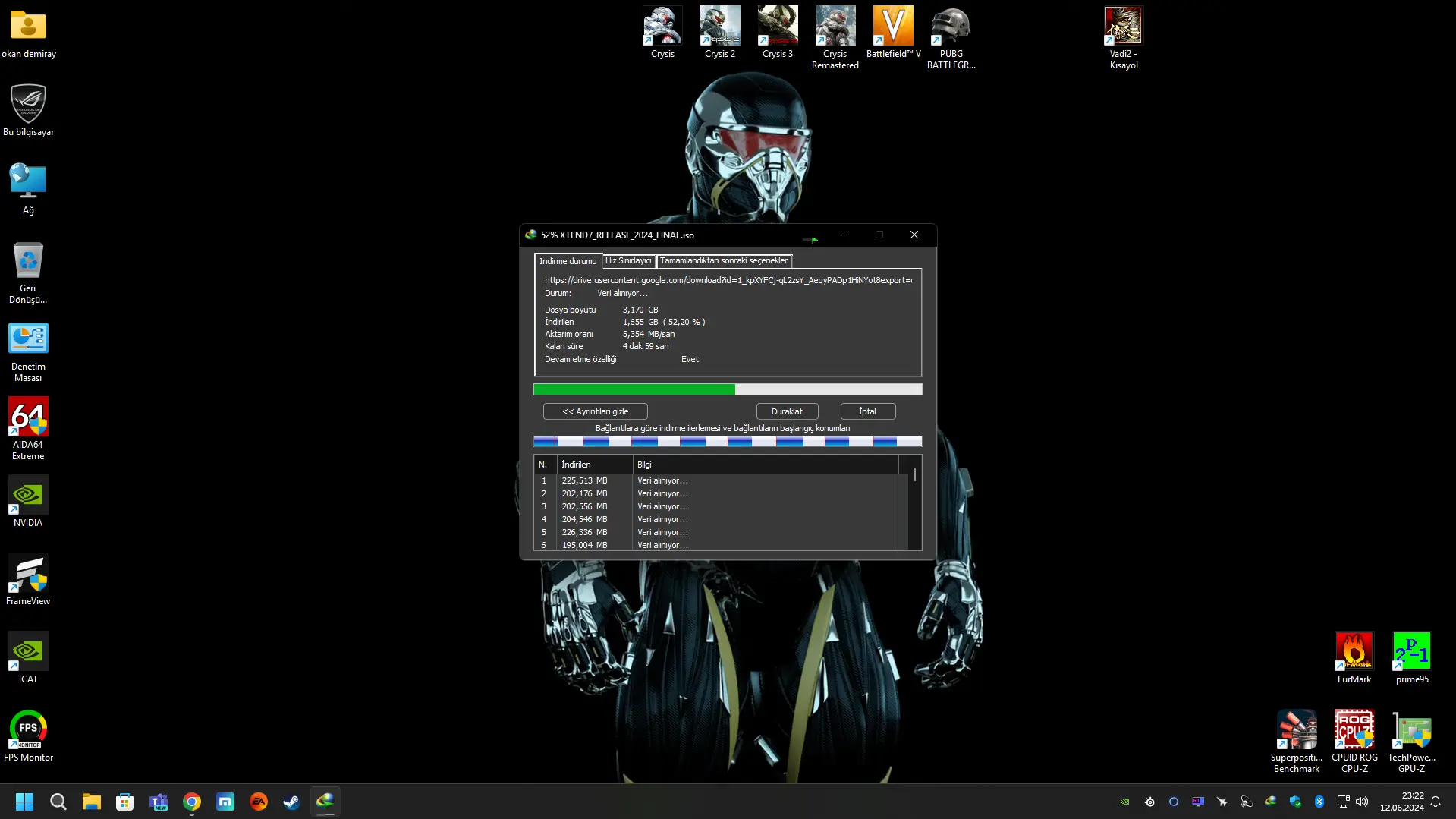Screen dimensions: 1456x819
Task: Click the İndirilen column header
Action: click(x=595, y=465)
